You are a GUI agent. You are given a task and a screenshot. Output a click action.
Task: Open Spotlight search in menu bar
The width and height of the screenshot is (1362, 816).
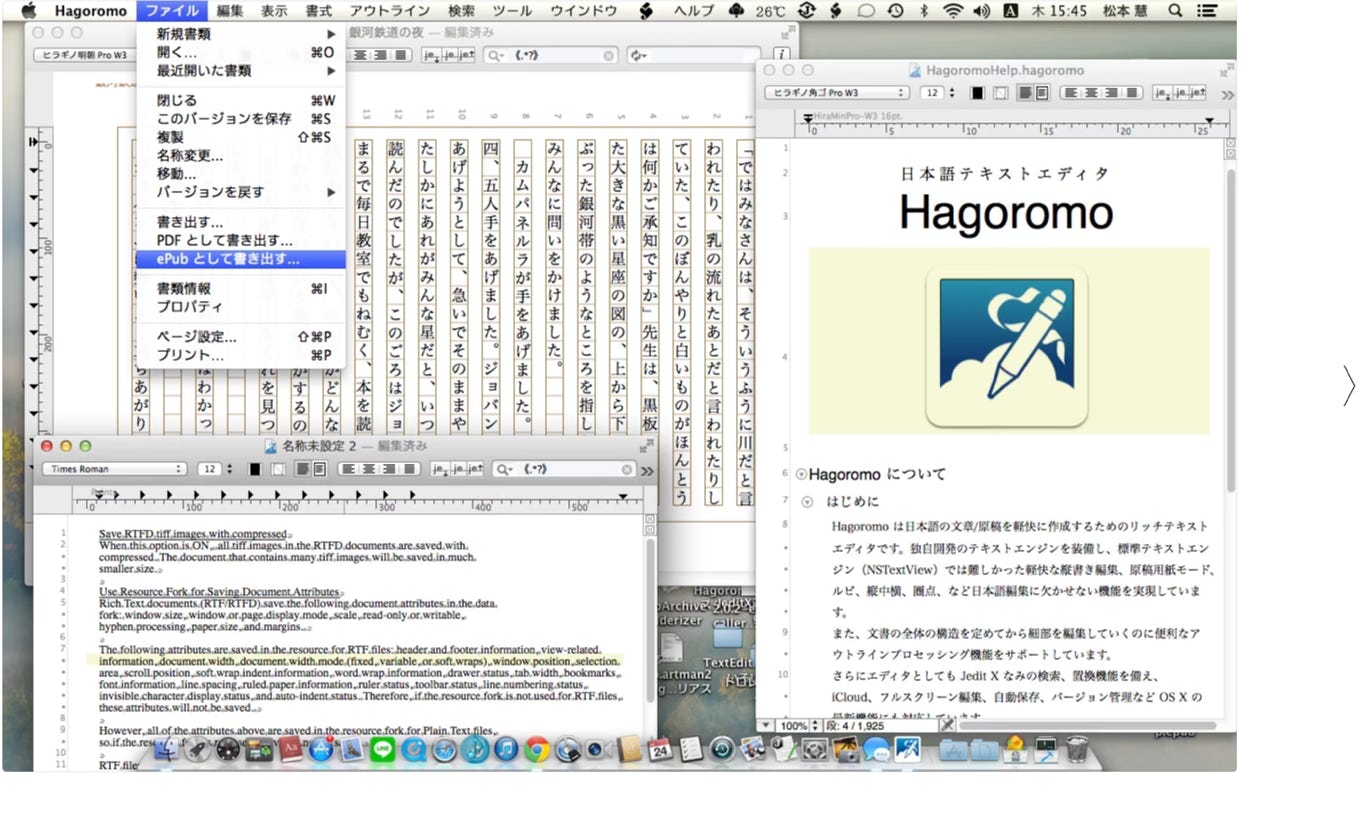pos(1175,11)
